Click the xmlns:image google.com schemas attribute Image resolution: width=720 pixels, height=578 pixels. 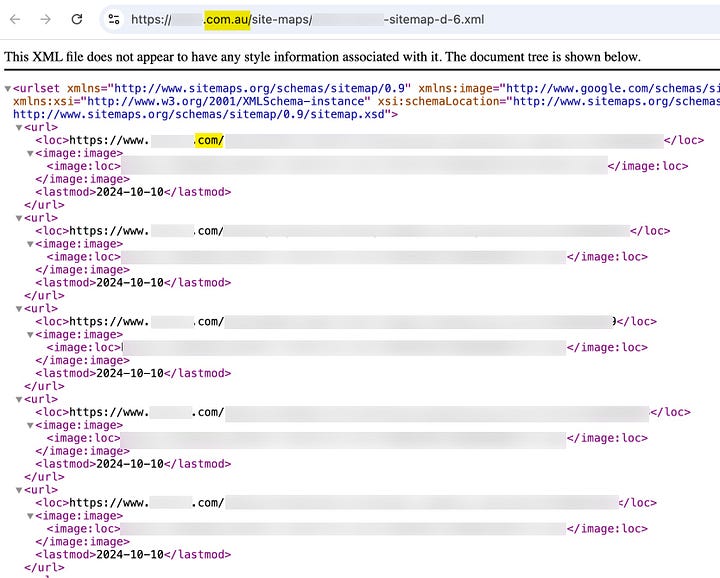pyautogui.click(x=569, y=88)
